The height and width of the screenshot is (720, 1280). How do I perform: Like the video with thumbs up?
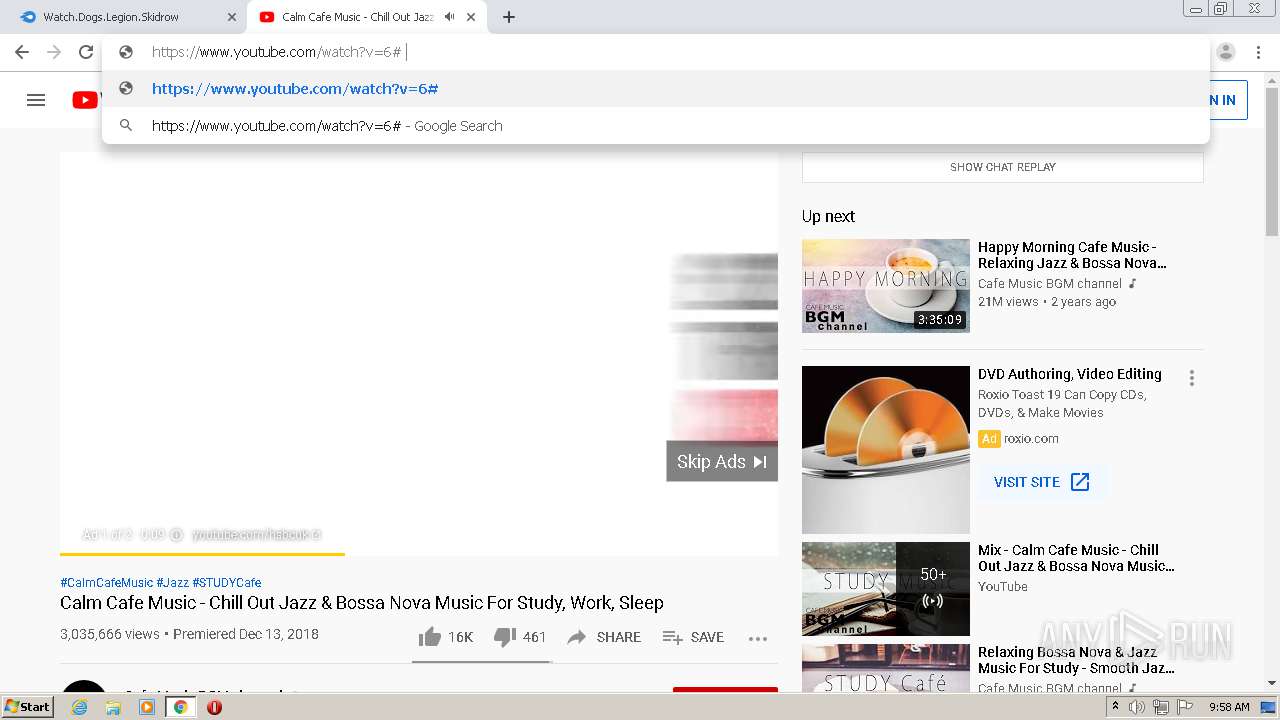(x=430, y=637)
